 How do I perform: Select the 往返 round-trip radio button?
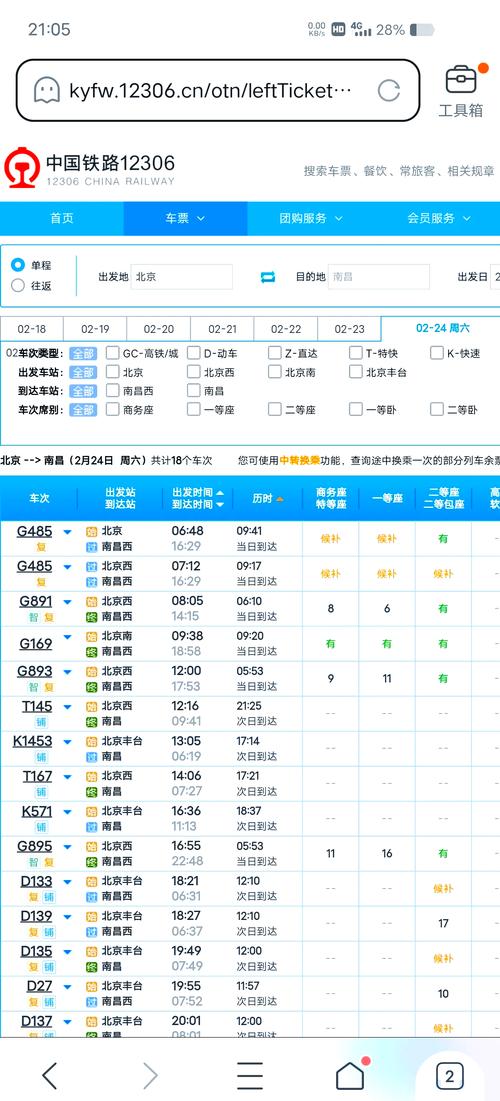tap(18, 286)
